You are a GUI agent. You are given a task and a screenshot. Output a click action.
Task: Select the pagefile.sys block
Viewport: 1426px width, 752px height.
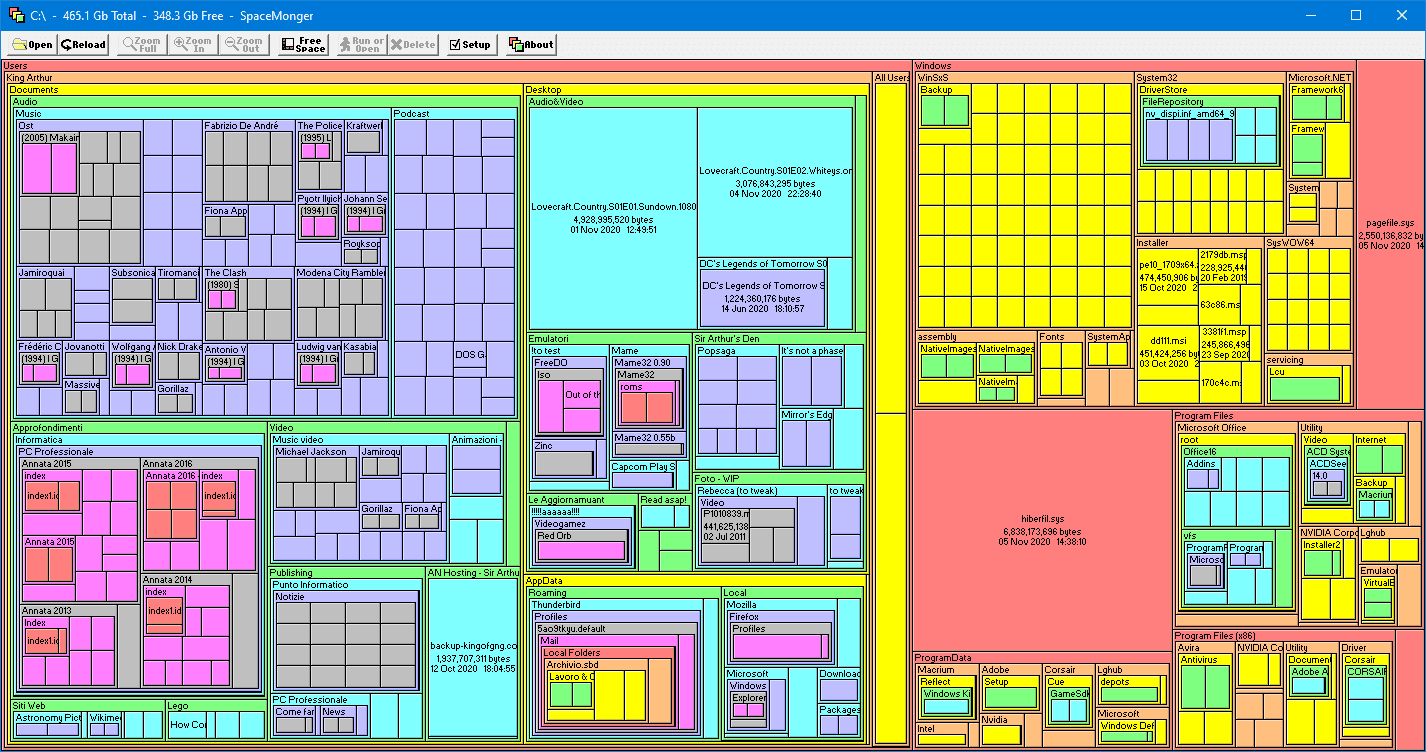tap(1390, 233)
